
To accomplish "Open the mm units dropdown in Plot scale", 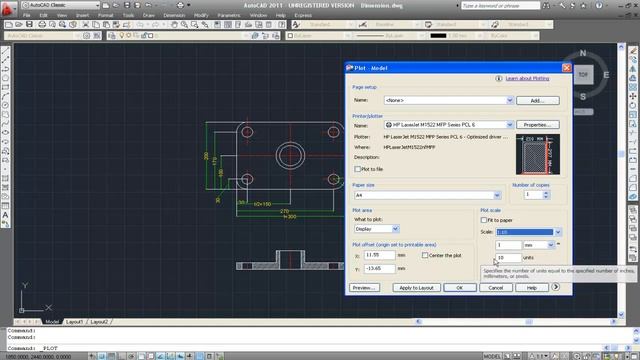I will 551,245.
